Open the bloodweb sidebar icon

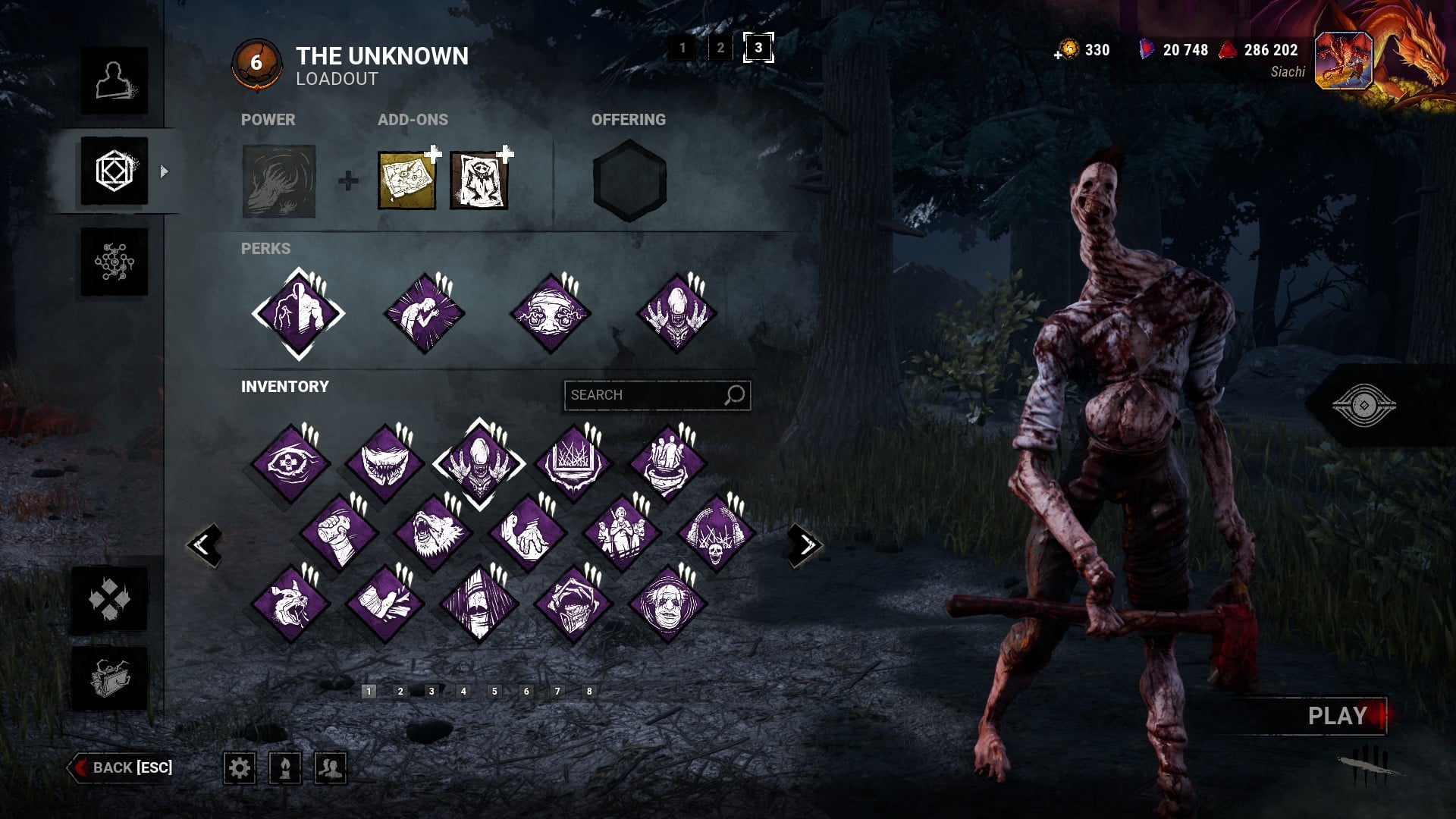(115, 262)
